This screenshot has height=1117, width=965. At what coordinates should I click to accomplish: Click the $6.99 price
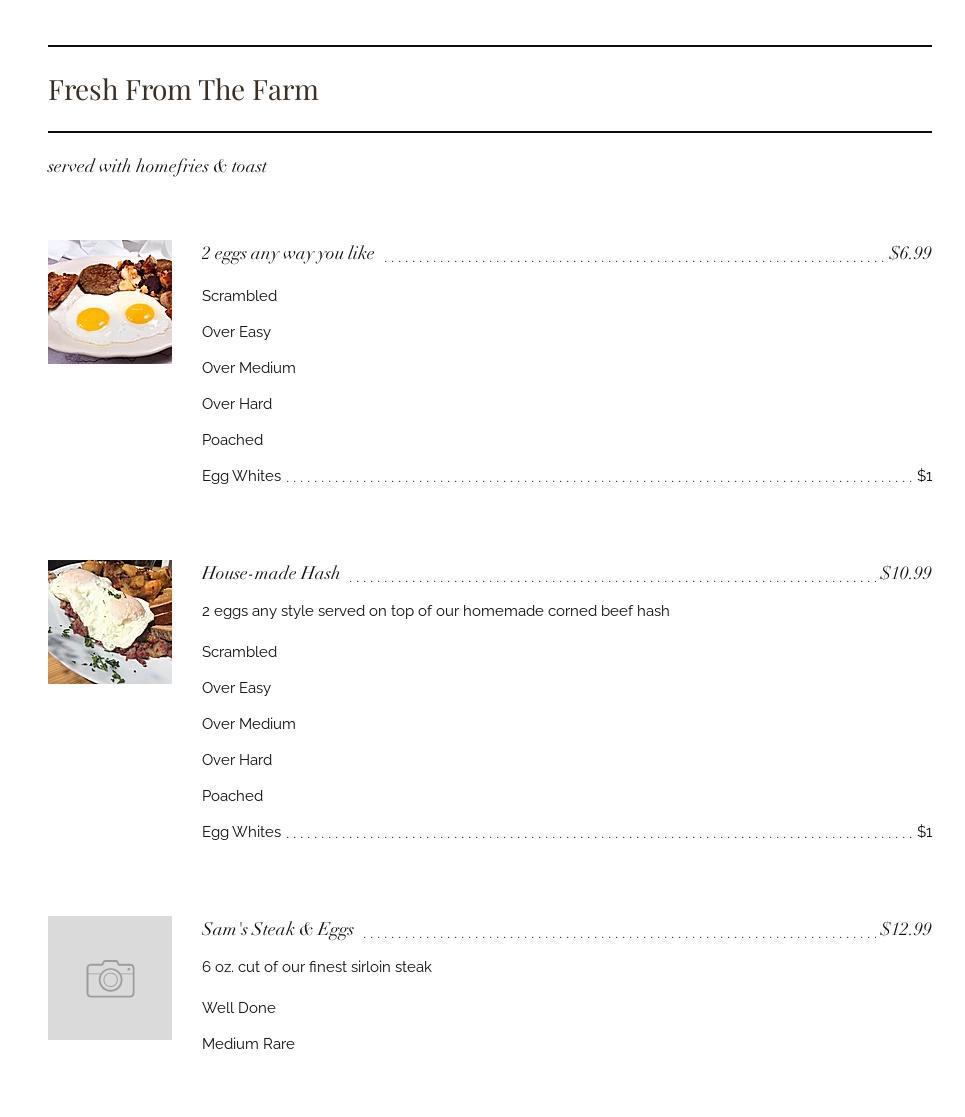[910, 254]
